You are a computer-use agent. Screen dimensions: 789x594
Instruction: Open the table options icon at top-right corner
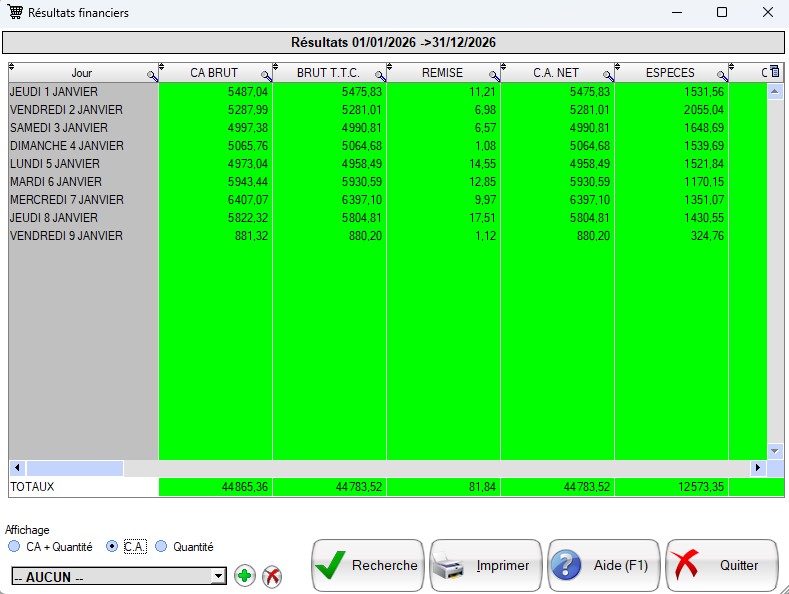pyautogui.click(x=774, y=72)
